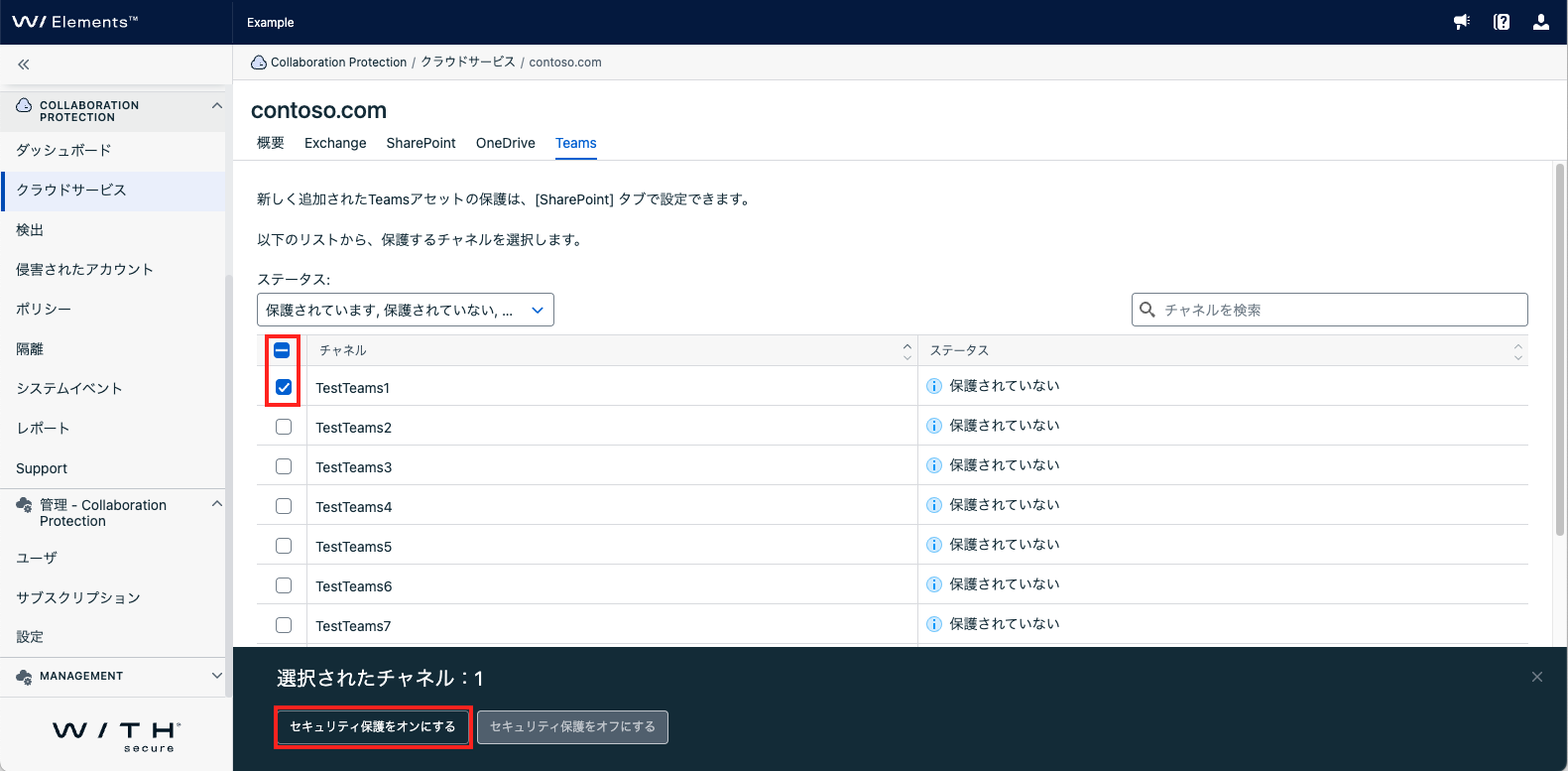The width and height of the screenshot is (1568, 771).
Task: Switch to the SharePoint tab
Action: (422, 143)
